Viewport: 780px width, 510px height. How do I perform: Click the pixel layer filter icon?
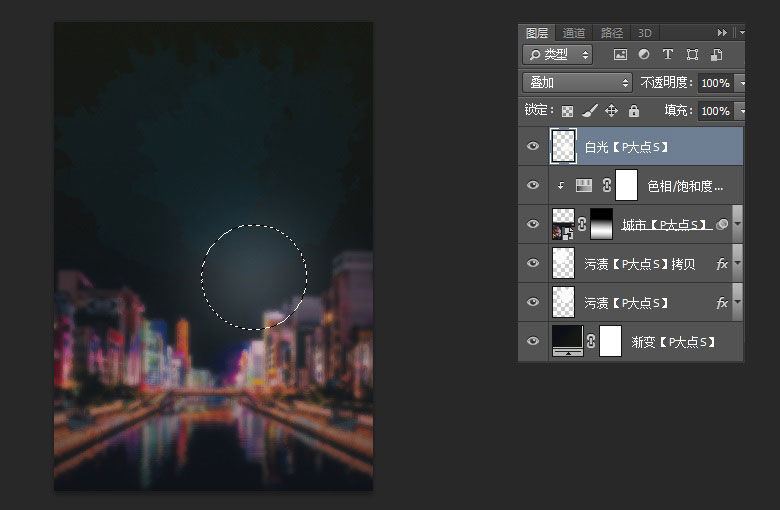tap(620, 55)
